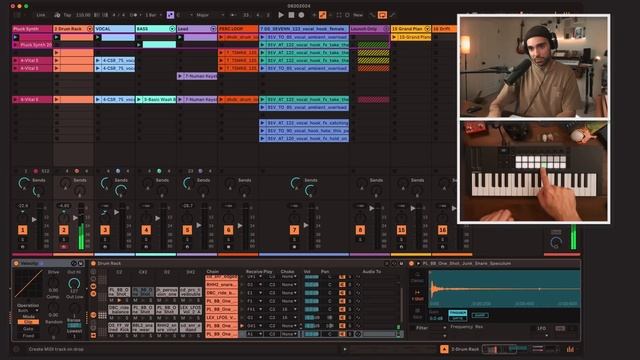Screen dimensions: 640x360
Task: Click the Lead track header circle fold button
Action: tap(213, 29)
